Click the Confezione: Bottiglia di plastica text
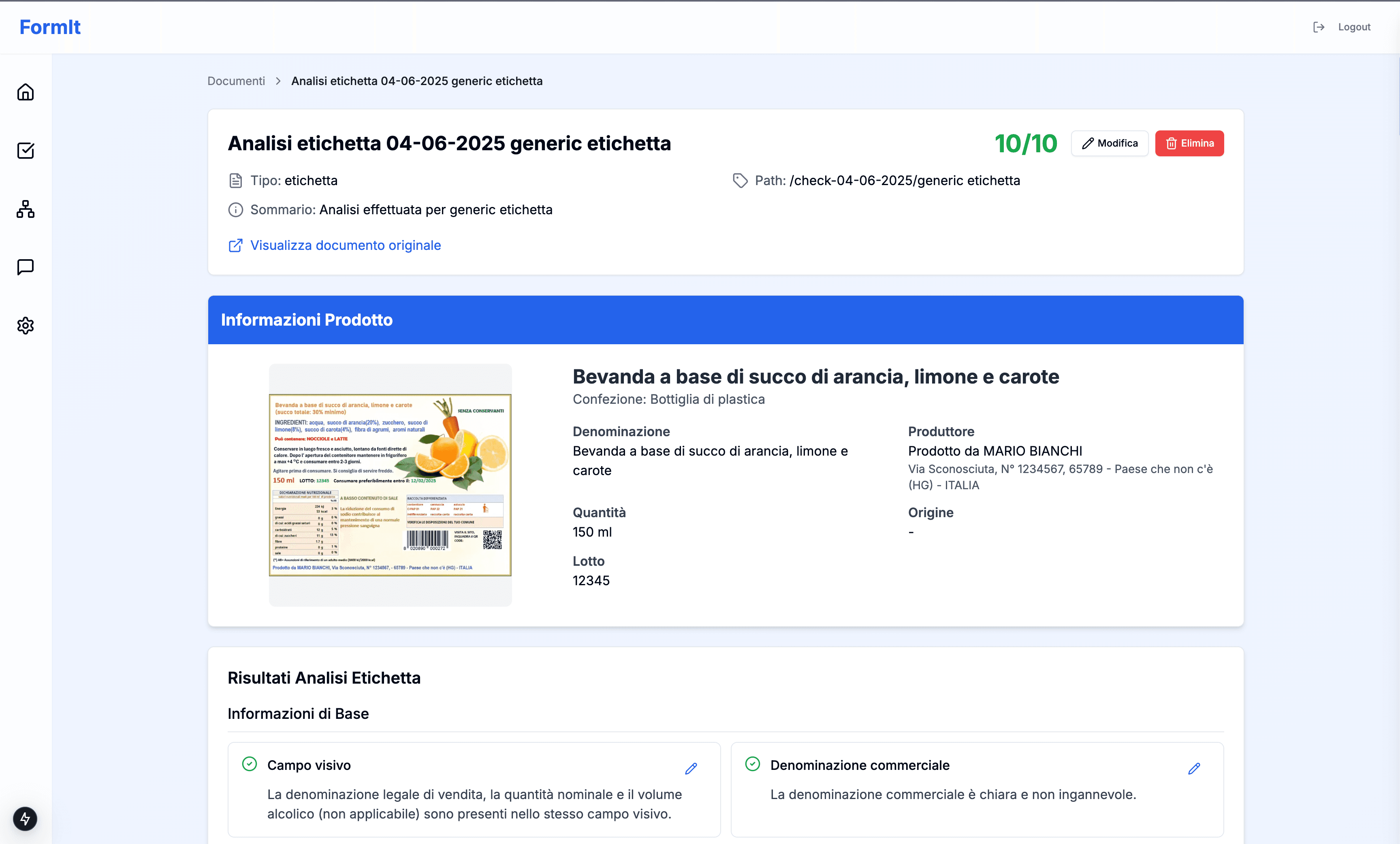 [669, 399]
